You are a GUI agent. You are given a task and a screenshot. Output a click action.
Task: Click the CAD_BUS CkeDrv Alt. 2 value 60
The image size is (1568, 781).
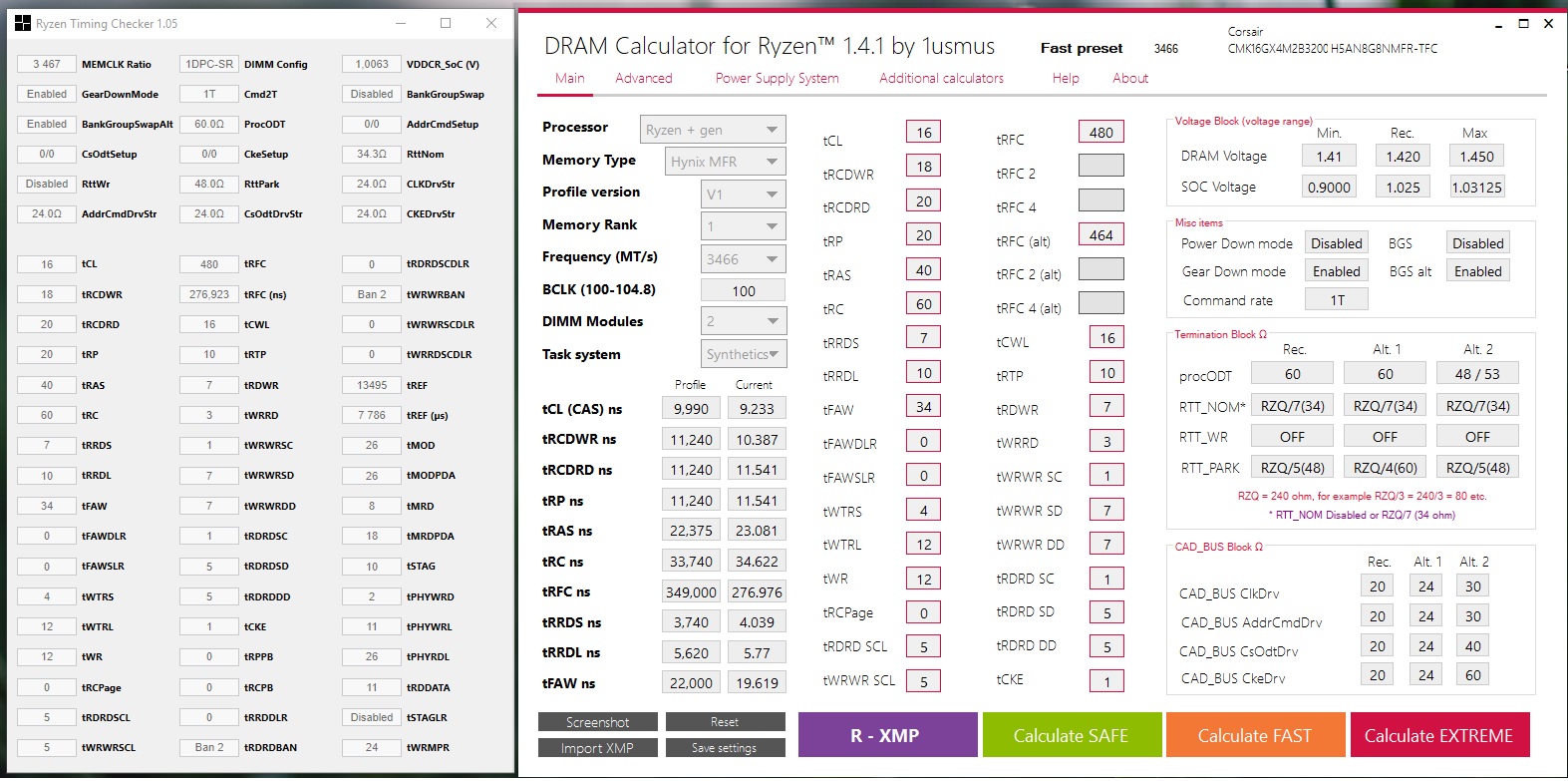coord(1472,675)
